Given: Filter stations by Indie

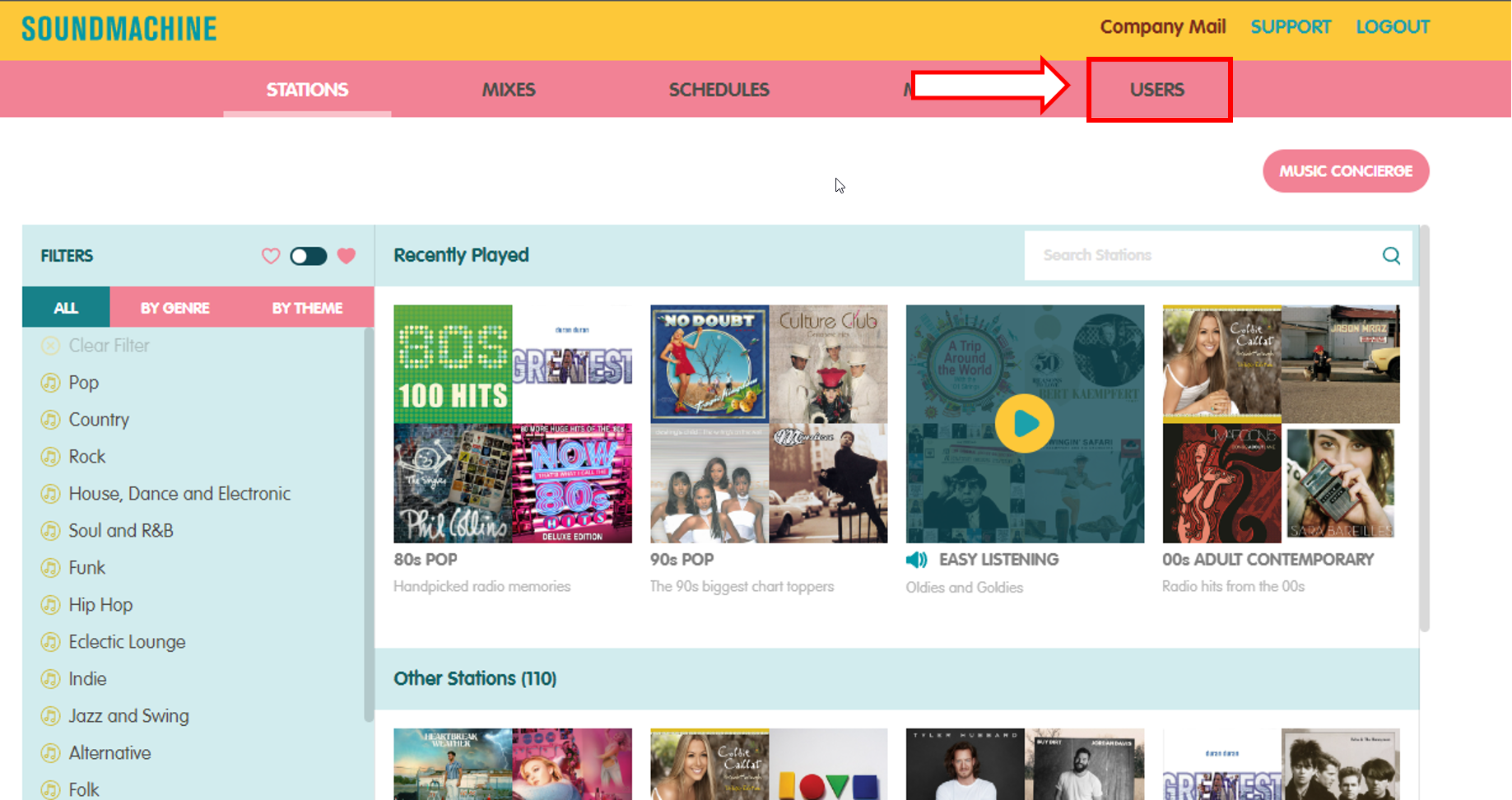Looking at the screenshot, I should [87, 679].
